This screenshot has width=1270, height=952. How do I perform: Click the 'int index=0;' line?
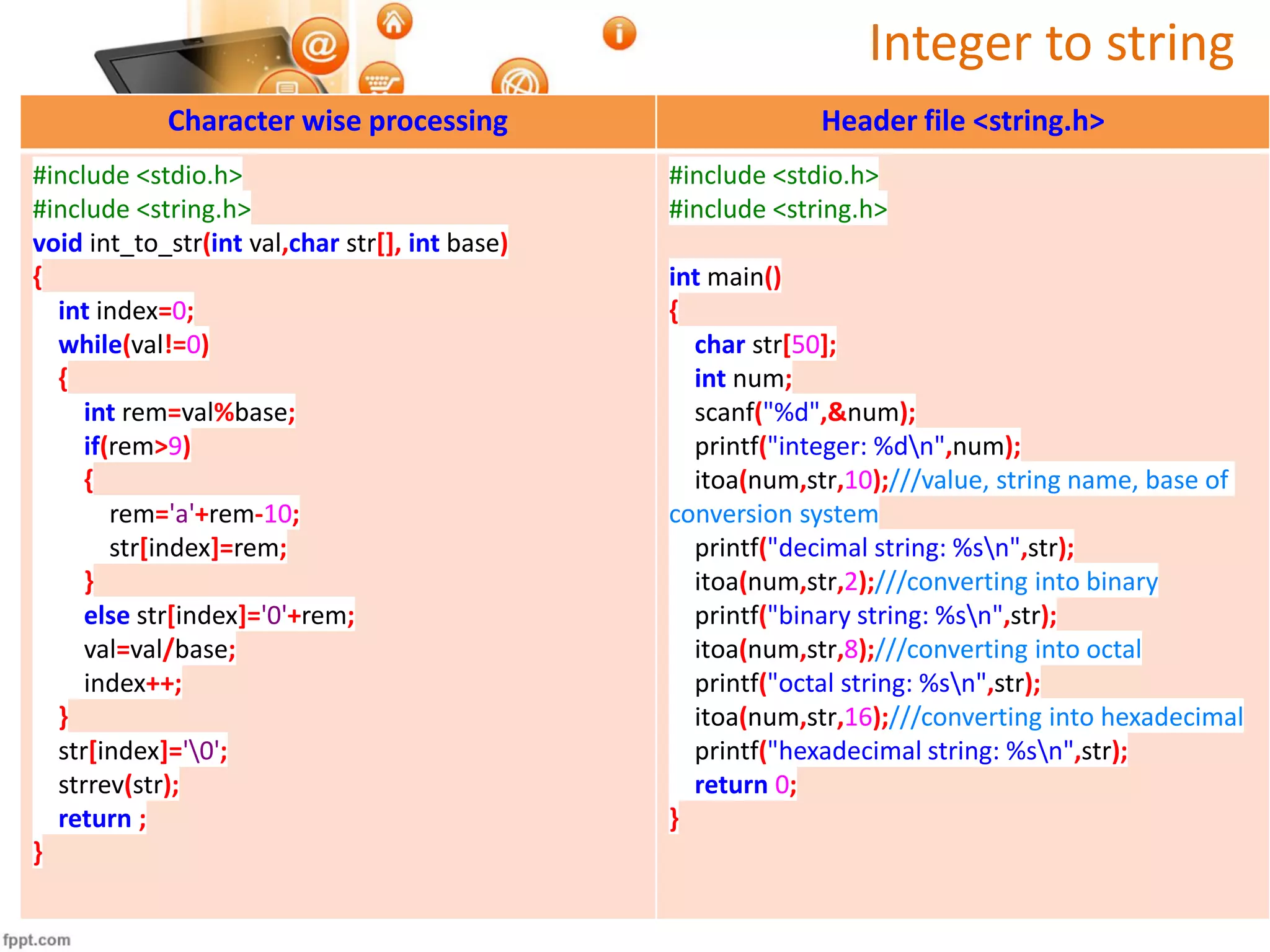click(126, 311)
